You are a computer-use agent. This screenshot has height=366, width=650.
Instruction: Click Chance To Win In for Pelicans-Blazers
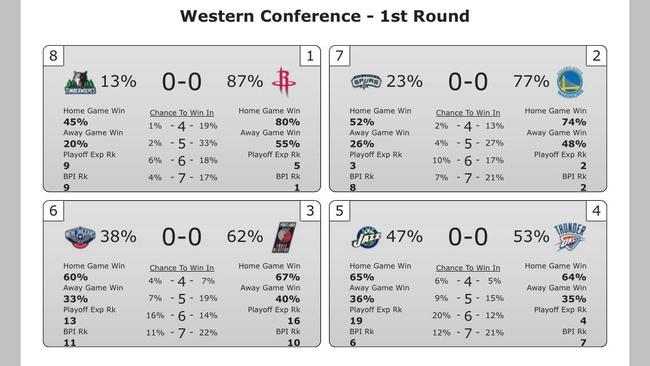(x=182, y=268)
